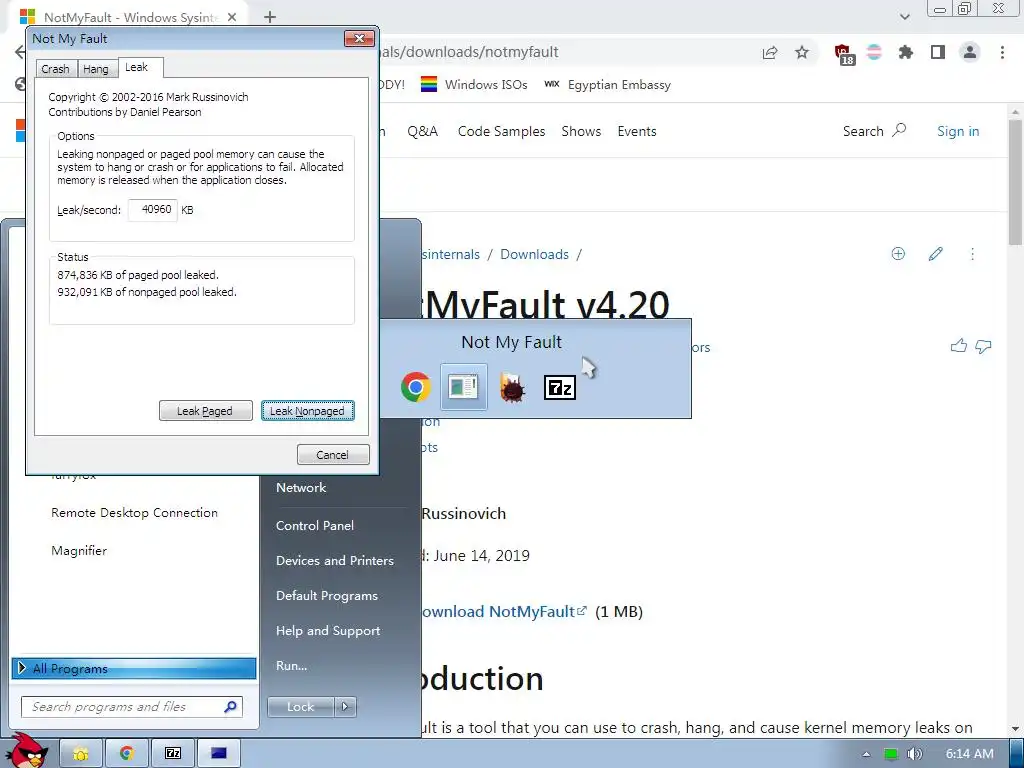Viewport: 1024px width, 768px height.
Task: Expand All Programs in Start menu
Action: [x=134, y=668]
